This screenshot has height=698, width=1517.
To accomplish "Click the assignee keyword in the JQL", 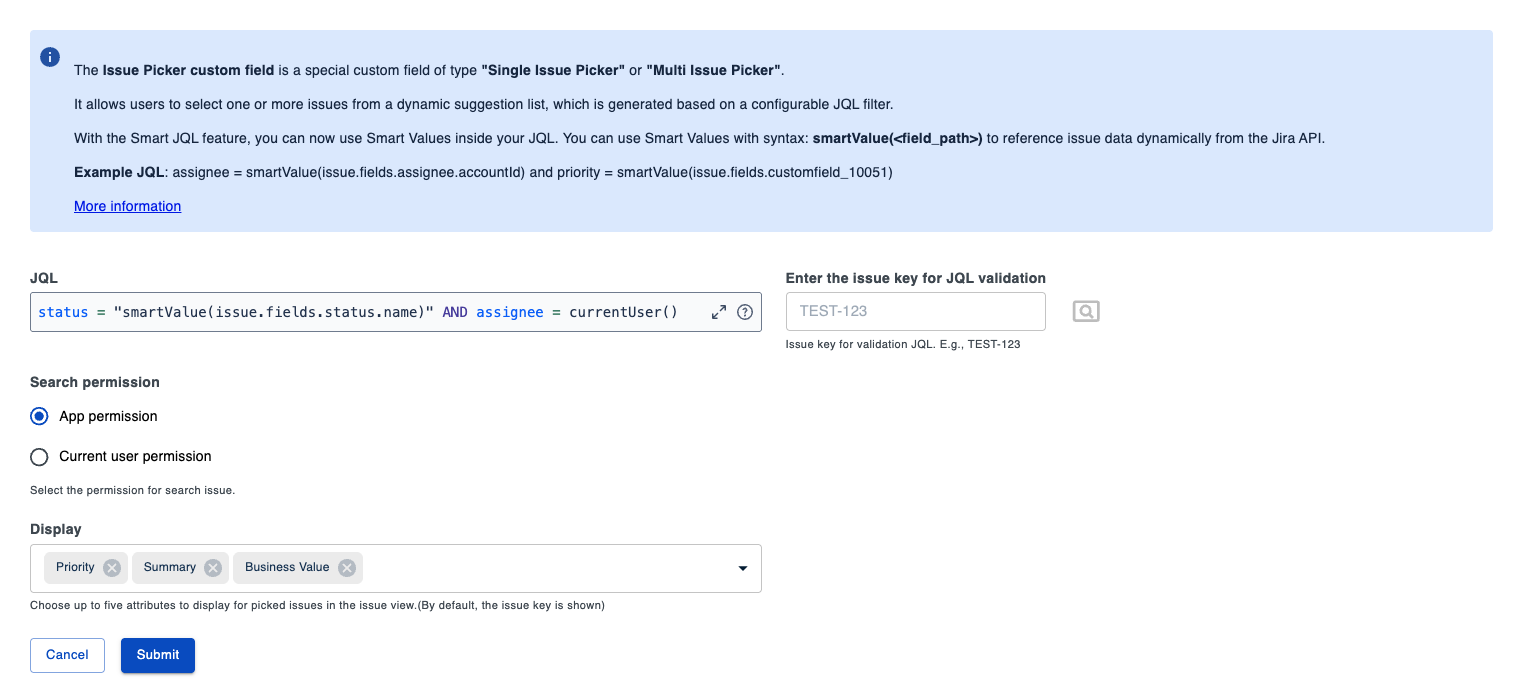I will pyautogui.click(x=510, y=311).
